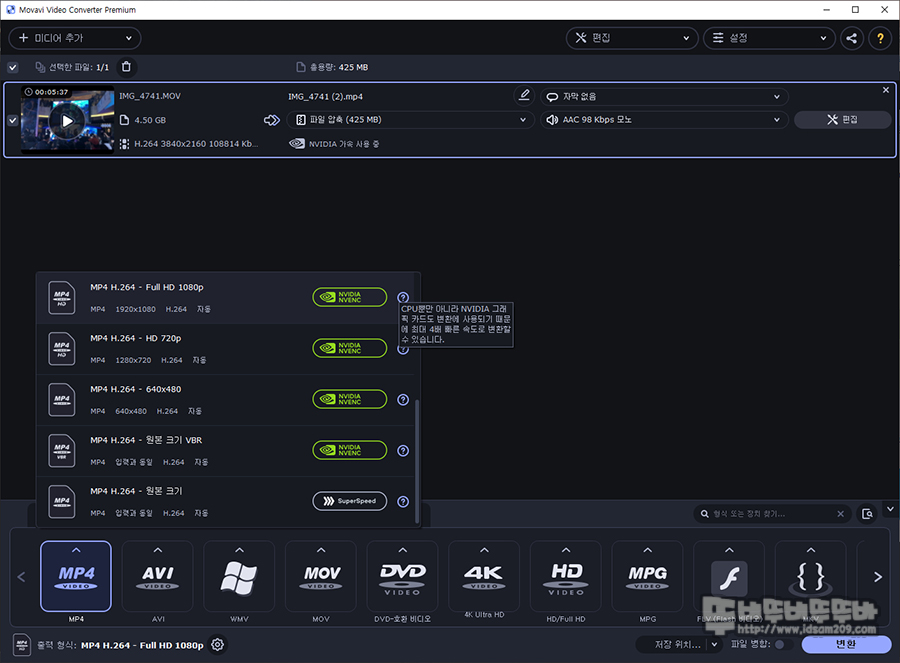Choose the DVD-compatible video format

tap(402, 576)
